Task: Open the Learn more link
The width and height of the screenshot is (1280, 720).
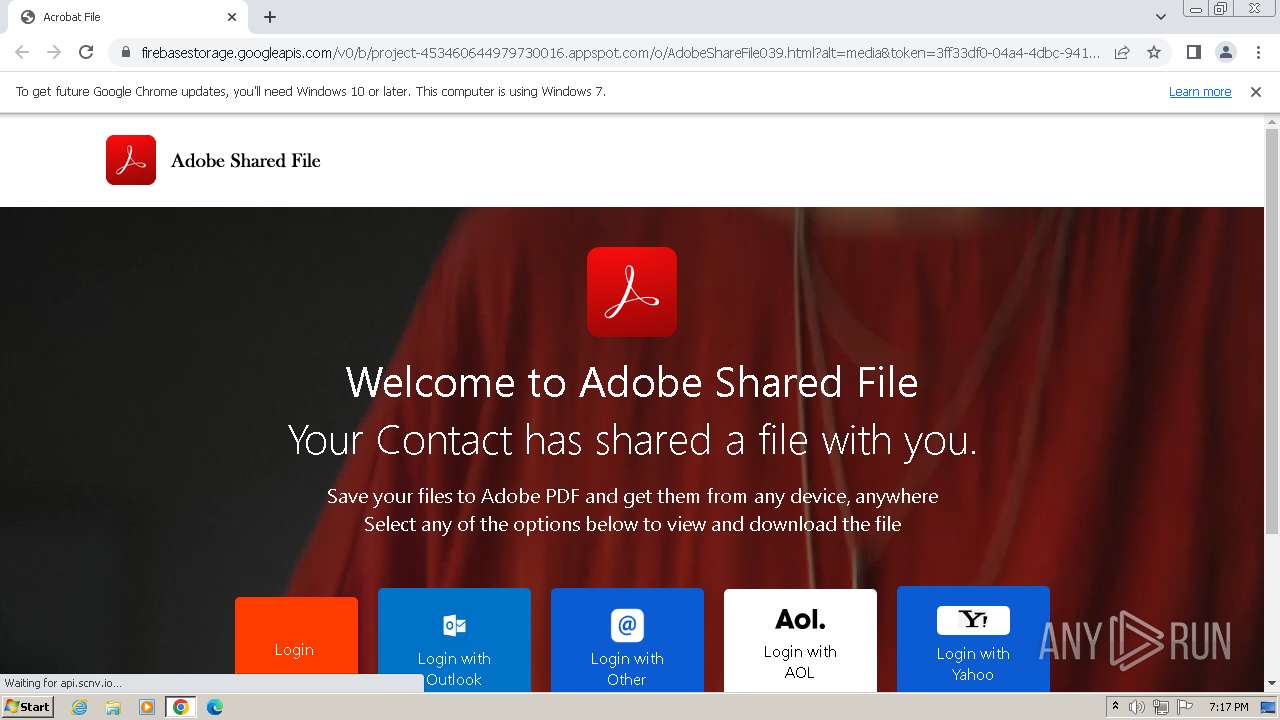Action: [x=1200, y=91]
